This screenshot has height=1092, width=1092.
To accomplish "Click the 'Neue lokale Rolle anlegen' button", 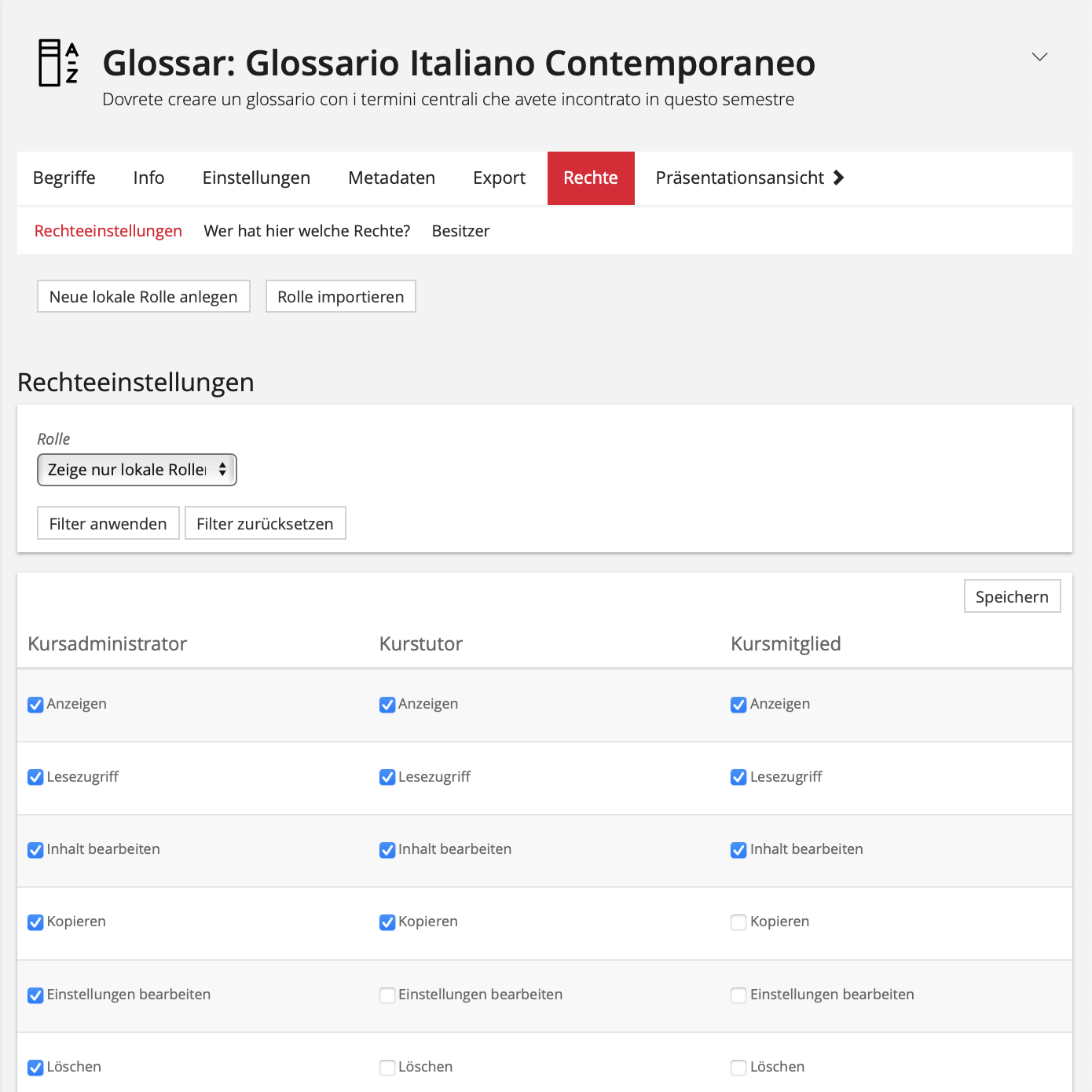I will pyautogui.click(x=143, y=297).
